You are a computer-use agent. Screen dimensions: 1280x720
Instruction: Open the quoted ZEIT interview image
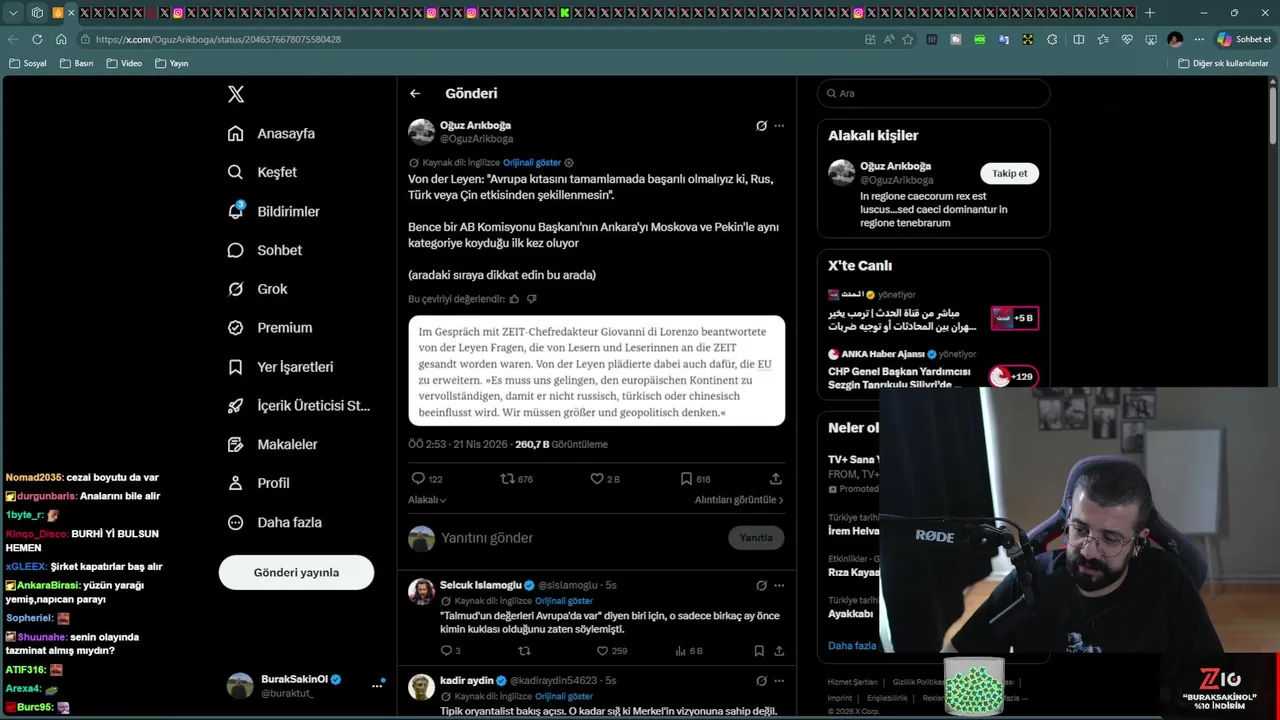point(596,371)
